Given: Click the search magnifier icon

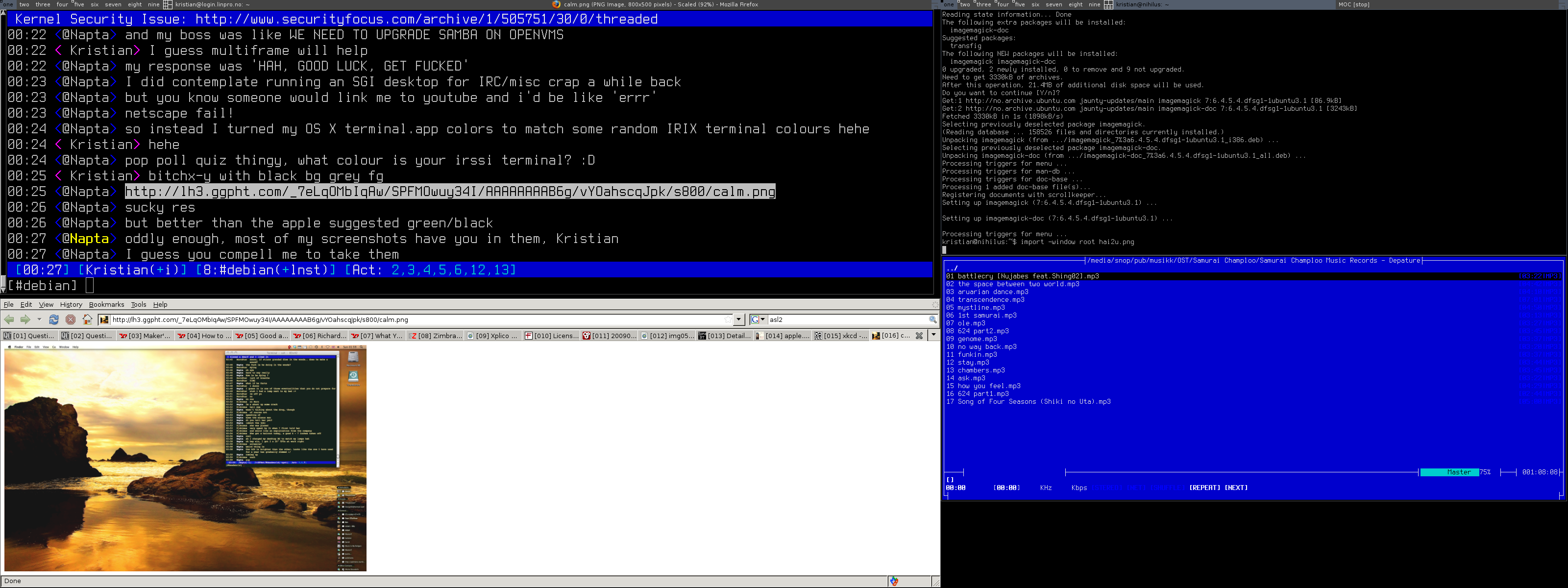Looking at the screenshot, I should pos(932,319).
